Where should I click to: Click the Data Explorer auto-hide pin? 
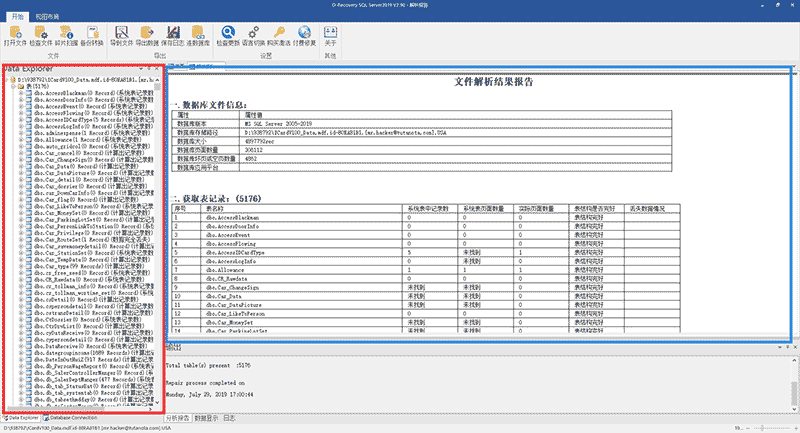(x=149, y=68)
